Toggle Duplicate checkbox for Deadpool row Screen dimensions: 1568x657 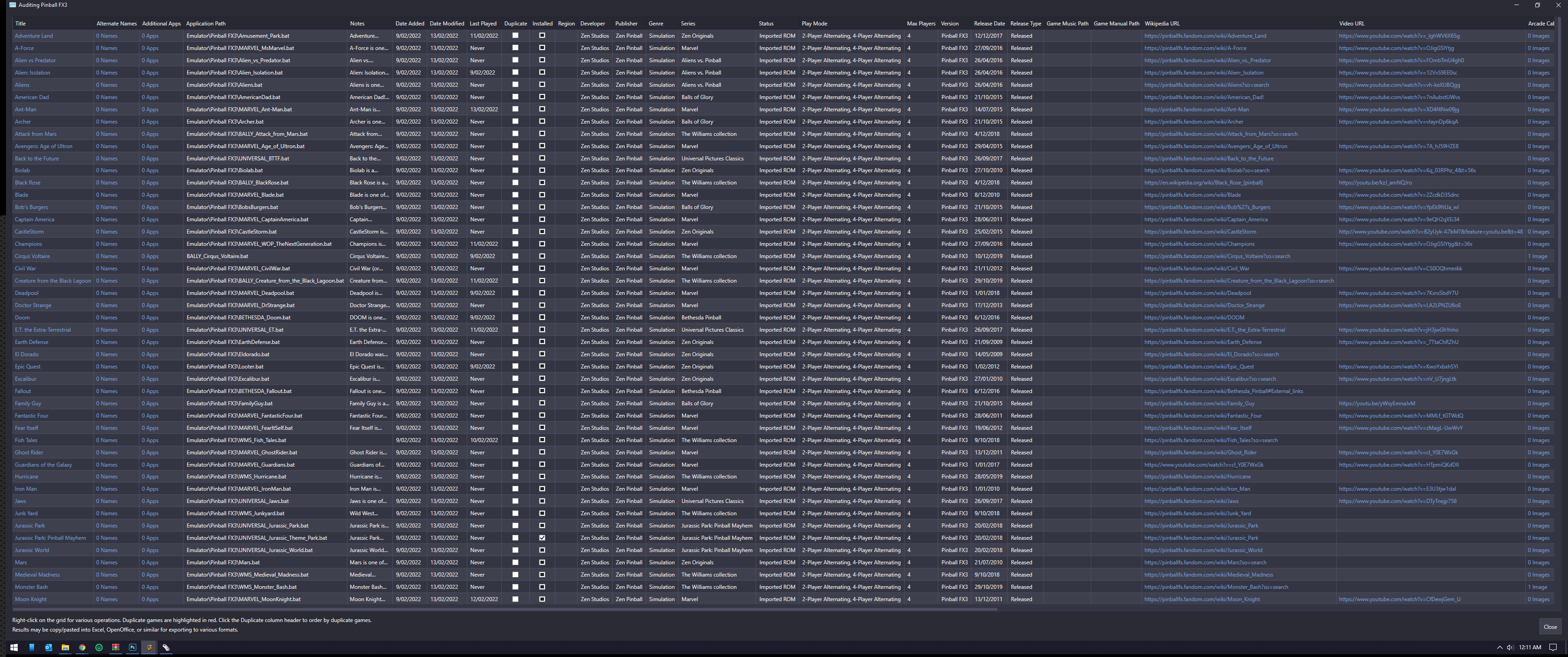515,293
